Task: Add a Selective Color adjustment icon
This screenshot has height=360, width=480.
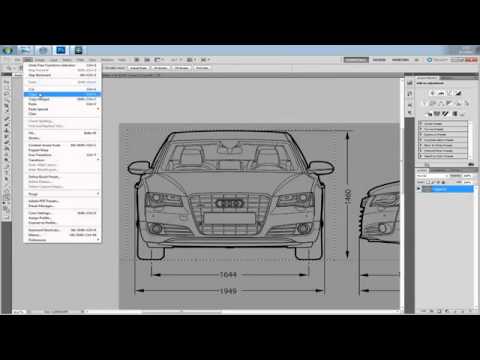Action: 462,114
